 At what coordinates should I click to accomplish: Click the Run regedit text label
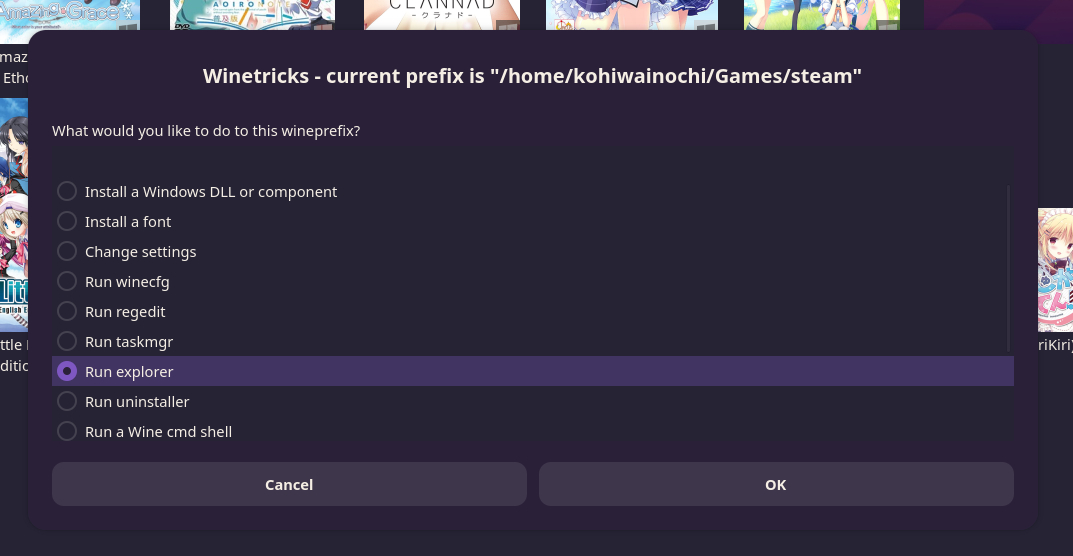tap(125, 311)
